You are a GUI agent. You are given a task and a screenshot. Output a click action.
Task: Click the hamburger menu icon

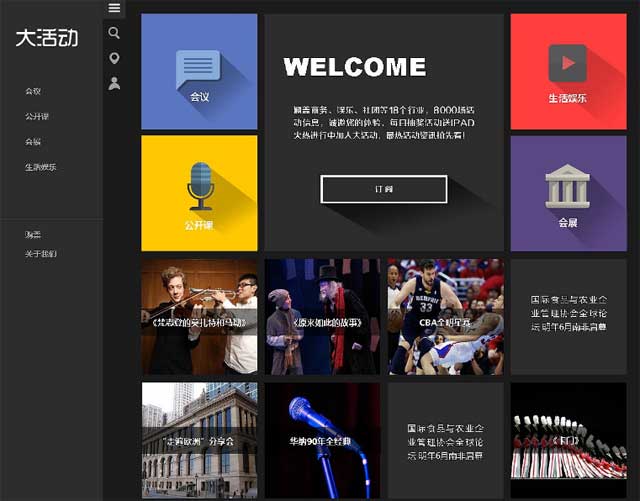(114, 8)
